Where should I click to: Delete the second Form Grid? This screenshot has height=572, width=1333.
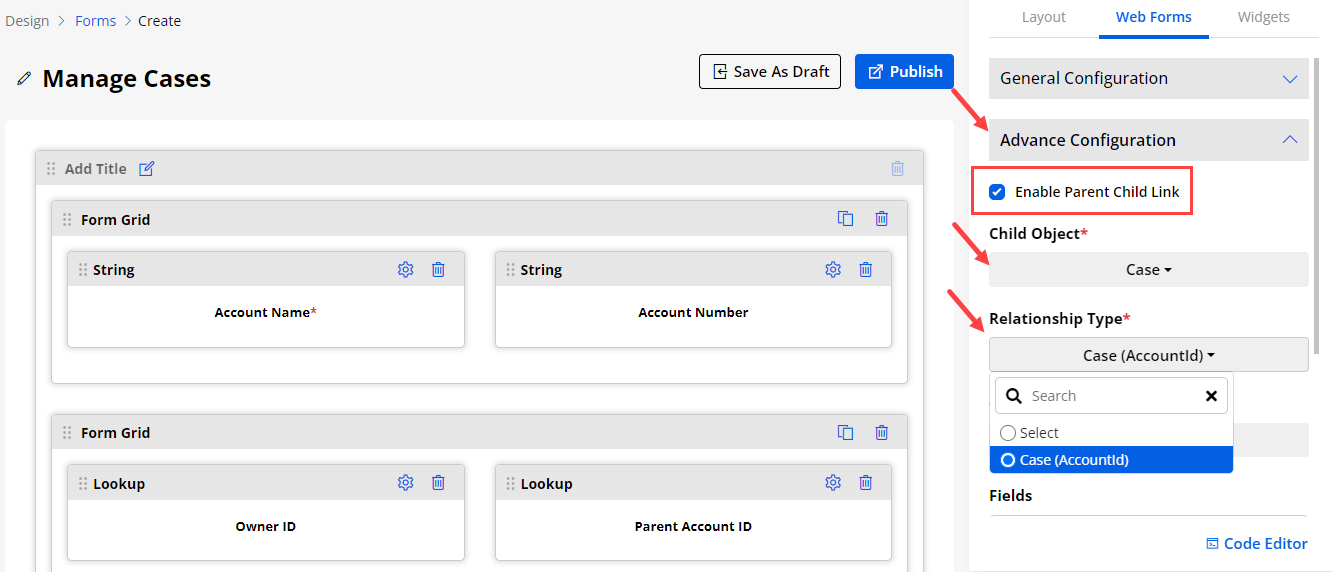coord(881,433)
